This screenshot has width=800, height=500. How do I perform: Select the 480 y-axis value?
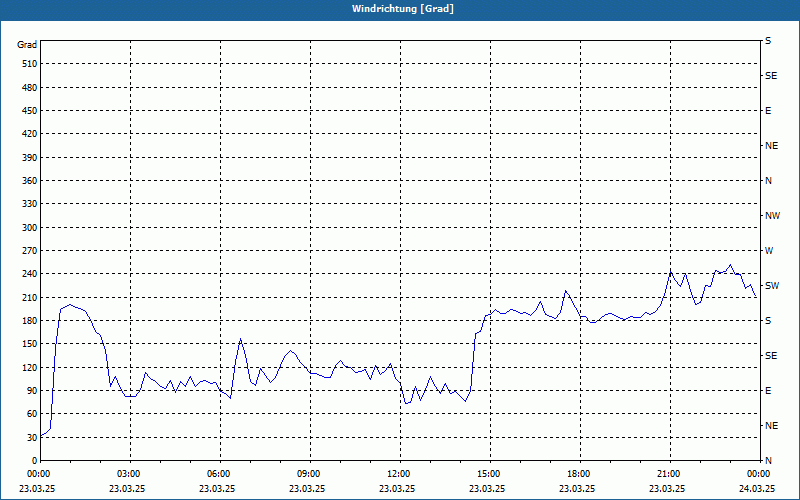(30, 87)
